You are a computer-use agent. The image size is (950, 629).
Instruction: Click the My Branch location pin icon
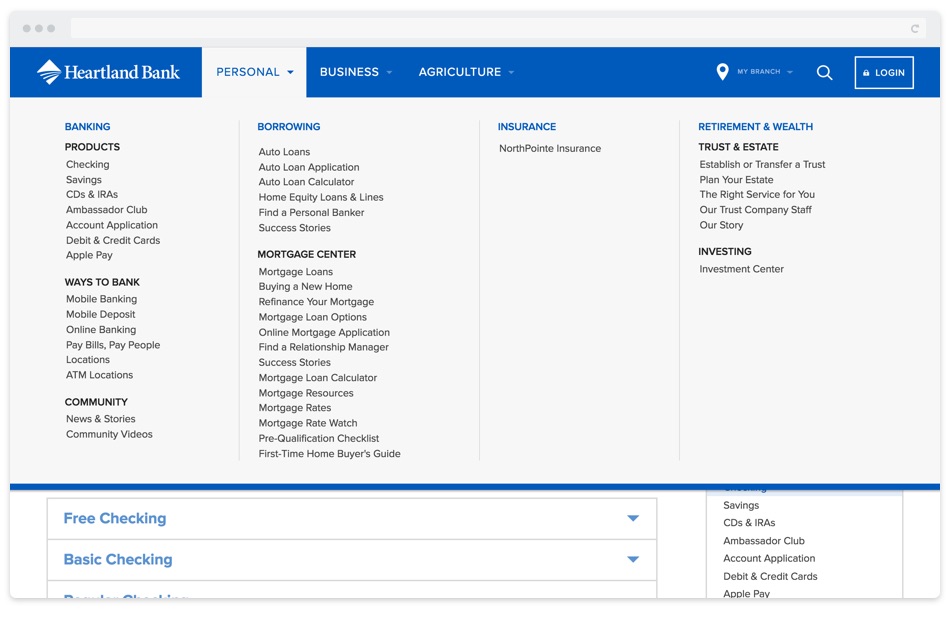coord(722,72)
